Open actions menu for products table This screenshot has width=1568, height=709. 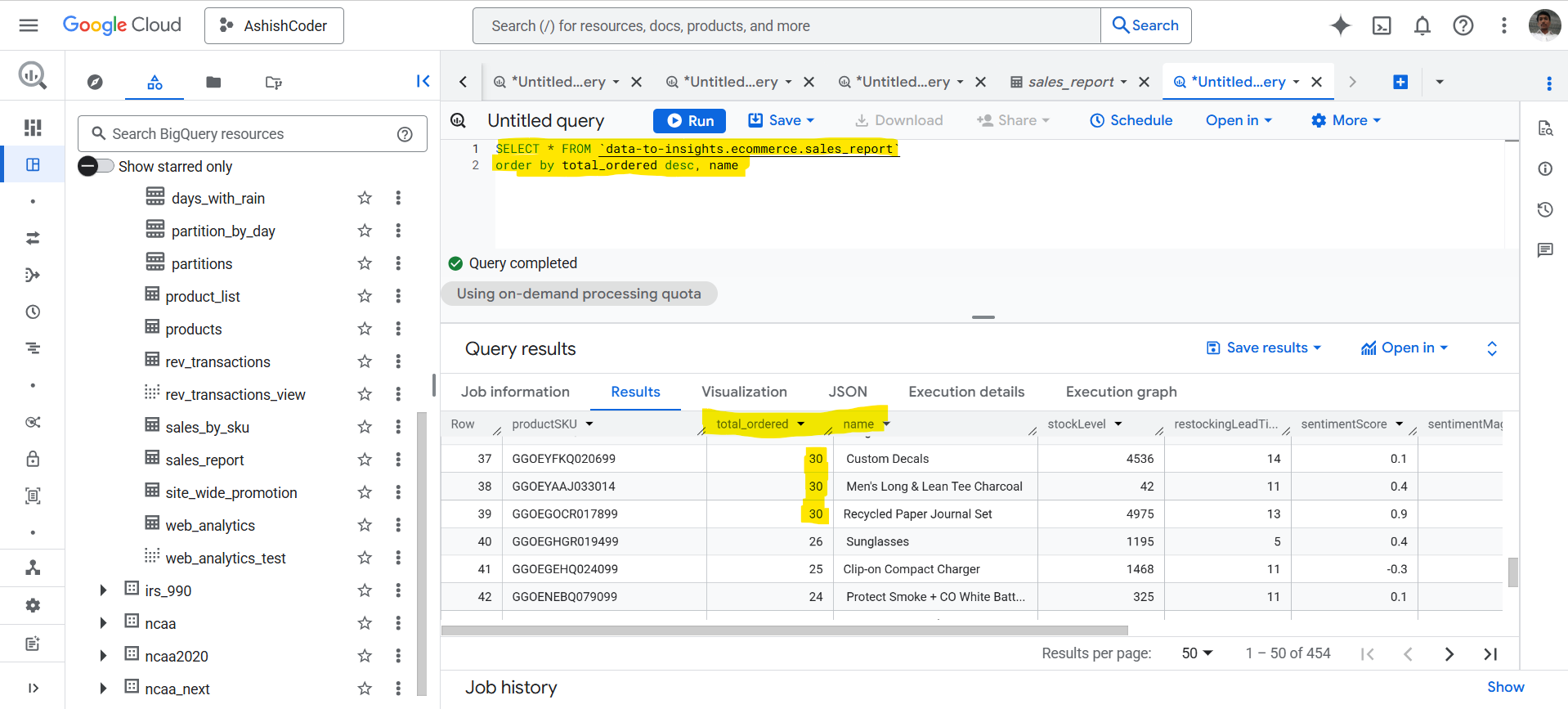point(398,329)
